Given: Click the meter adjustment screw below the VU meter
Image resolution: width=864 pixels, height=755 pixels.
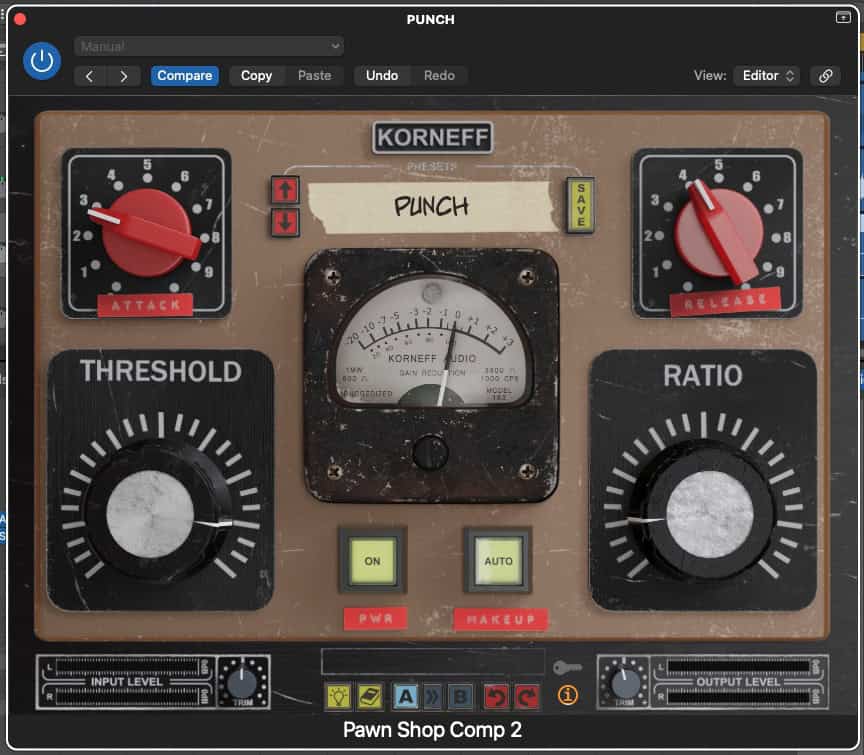Looking at the screenshot, I should 430,452.
